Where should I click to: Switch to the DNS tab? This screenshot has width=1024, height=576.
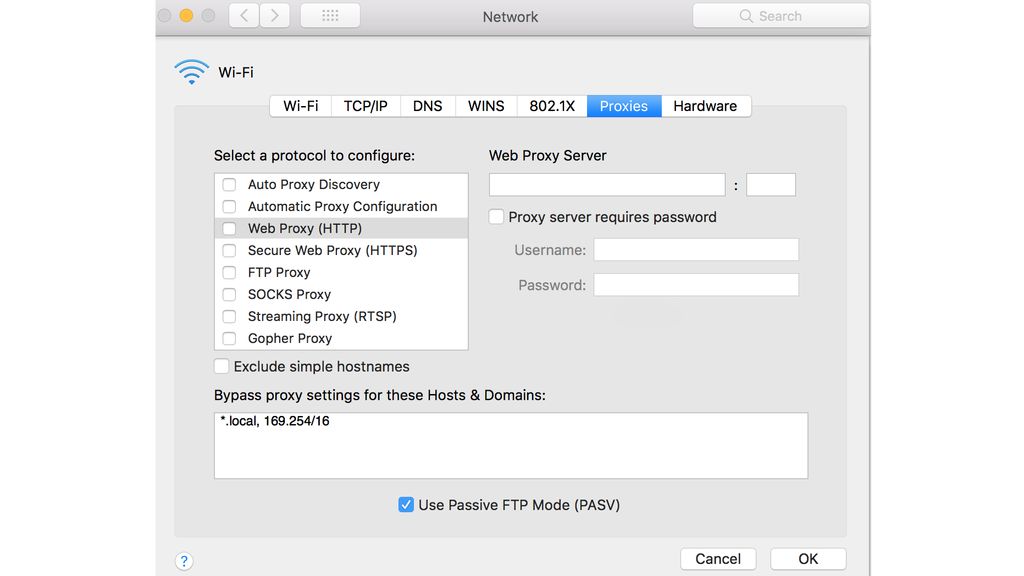click(x=427, y=106)
